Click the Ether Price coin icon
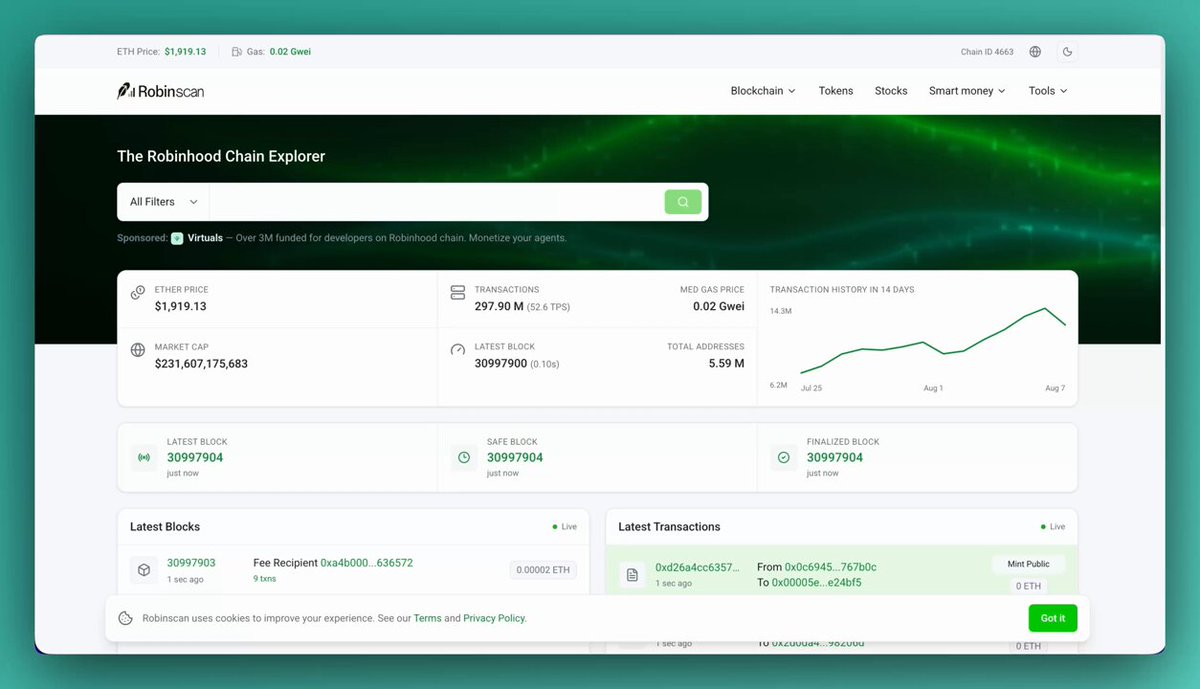Image resolution: width=1200 pixels, height=689 pixels. tap(138, 294)
